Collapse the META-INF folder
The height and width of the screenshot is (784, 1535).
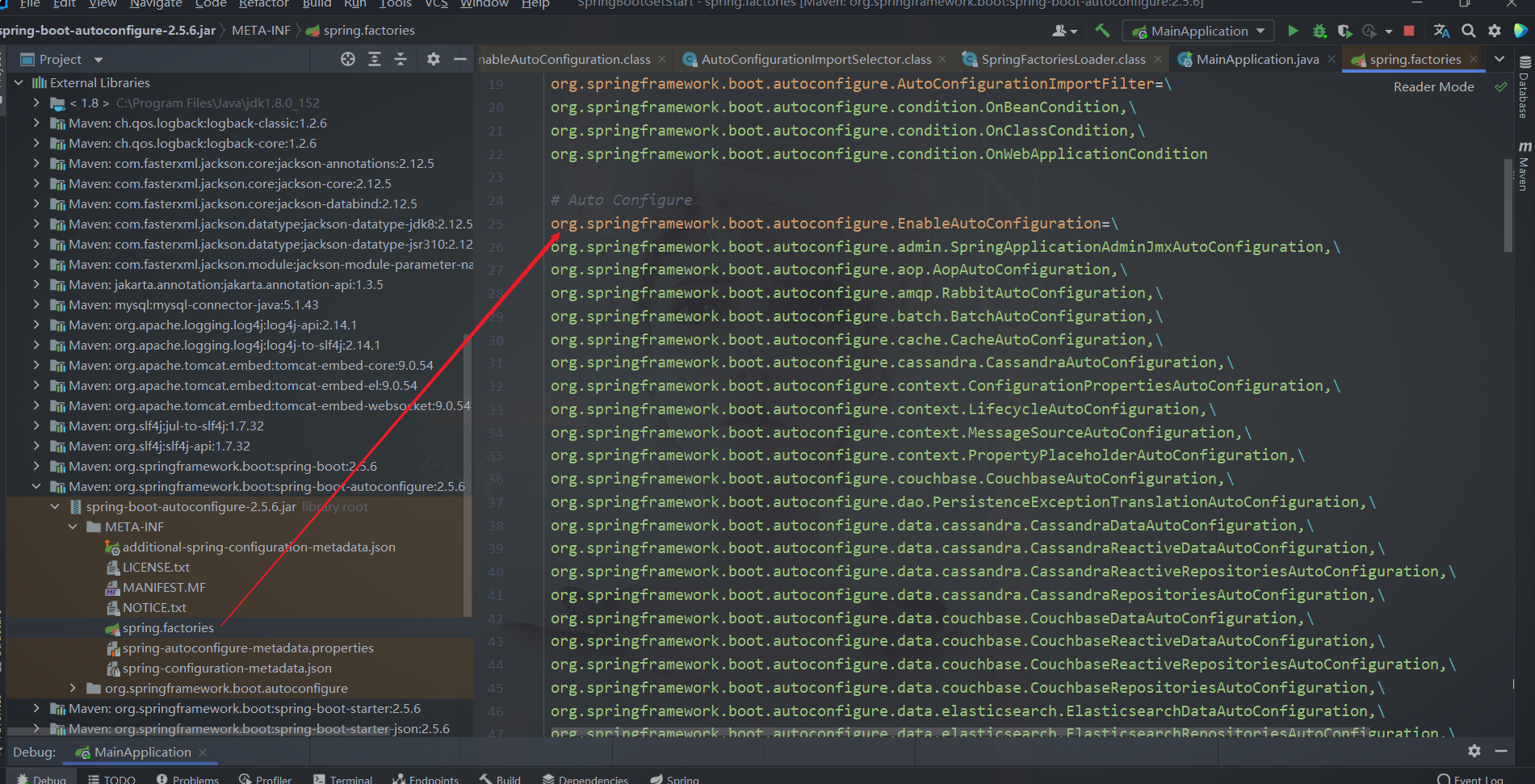point(73,526)
